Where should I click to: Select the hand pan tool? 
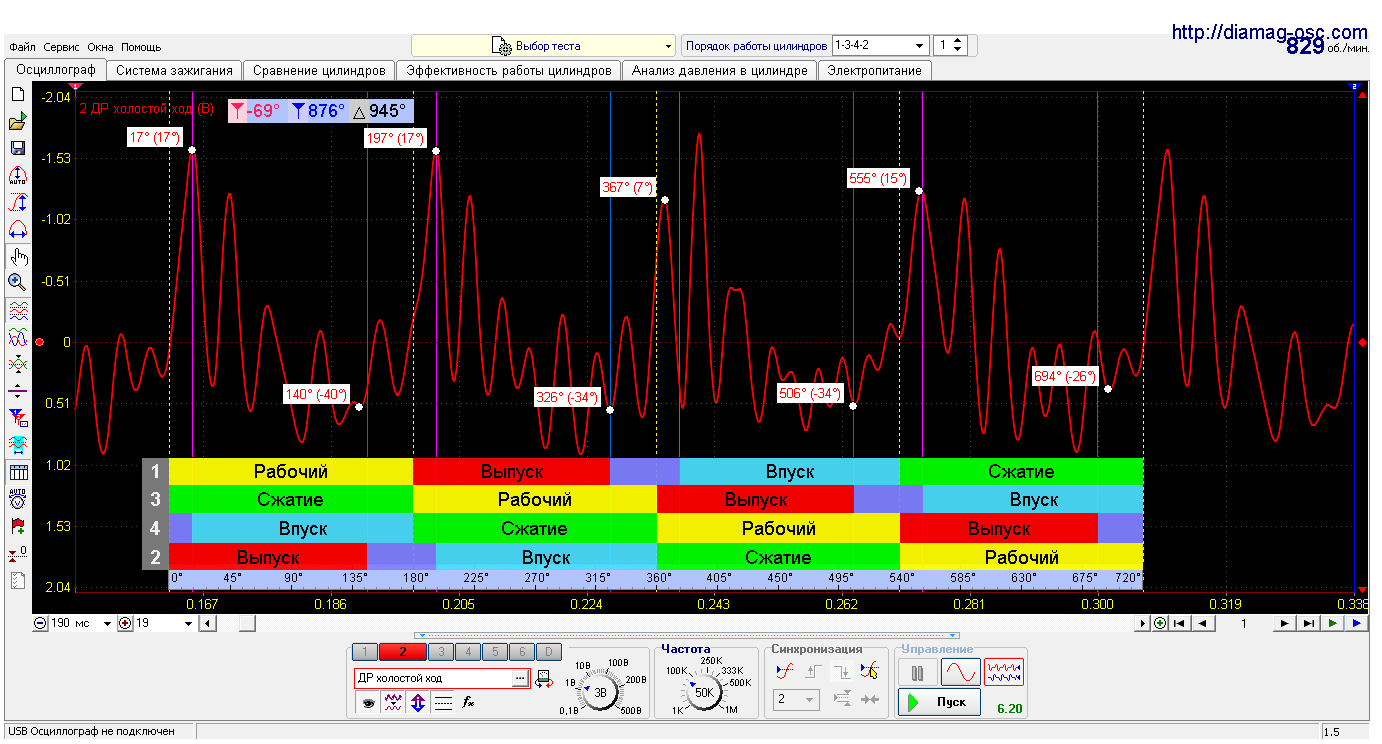pyautogui.click(x=17, y=257)
